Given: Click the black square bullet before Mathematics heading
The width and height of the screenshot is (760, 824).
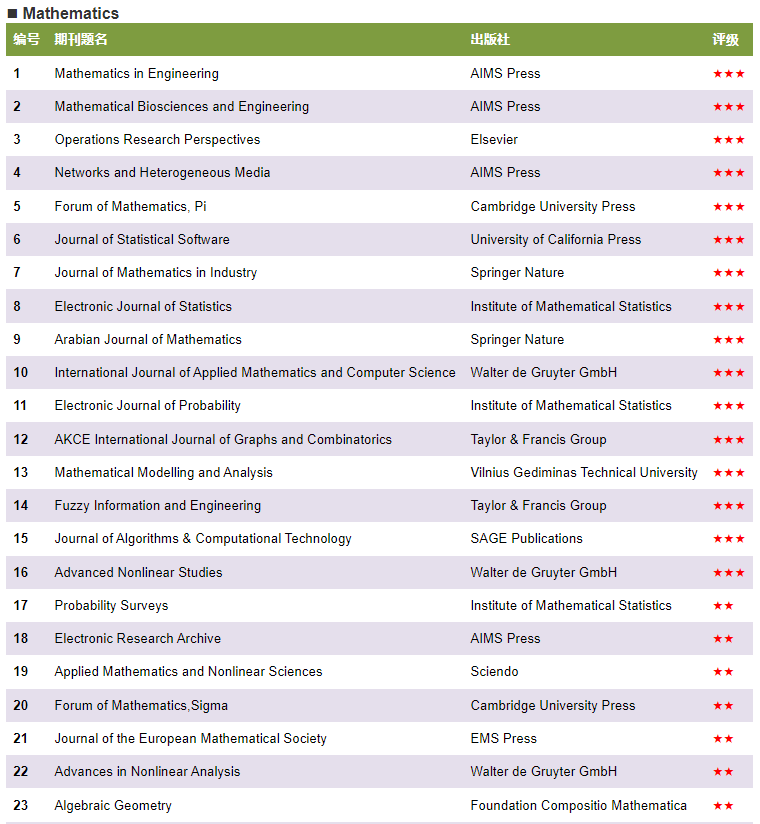Looking at the screenshot, I should pyautogui.click(x=12, y=14).
